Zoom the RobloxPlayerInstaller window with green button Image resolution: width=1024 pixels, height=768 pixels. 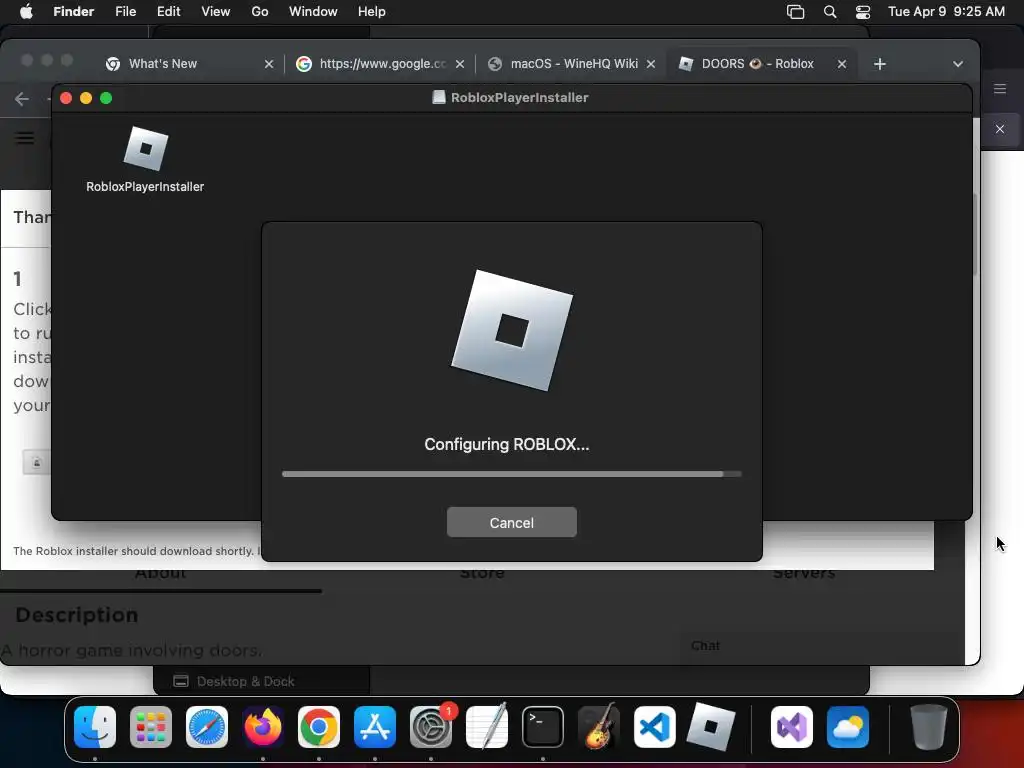(106, 98)
